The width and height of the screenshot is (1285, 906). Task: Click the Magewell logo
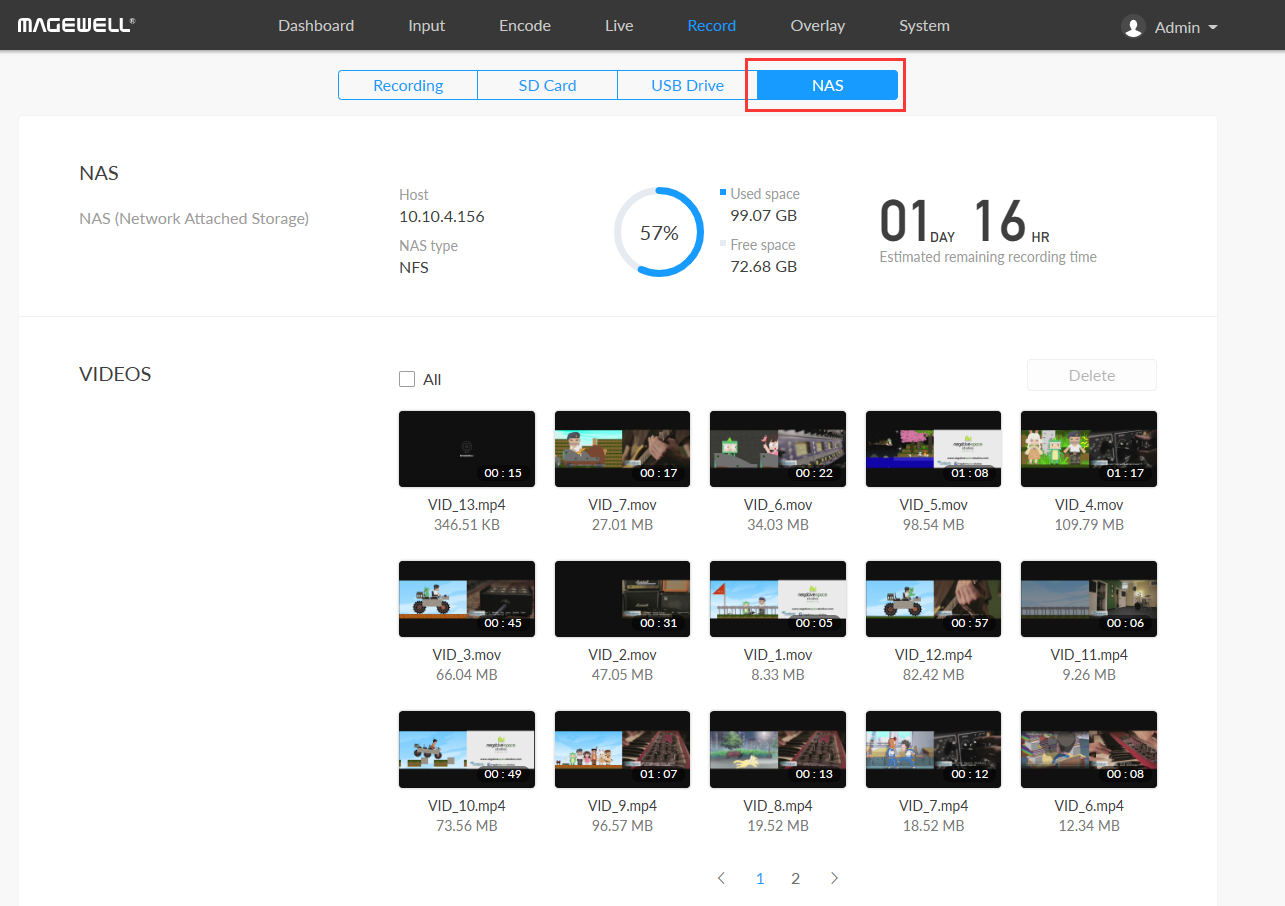coord(76,25)
